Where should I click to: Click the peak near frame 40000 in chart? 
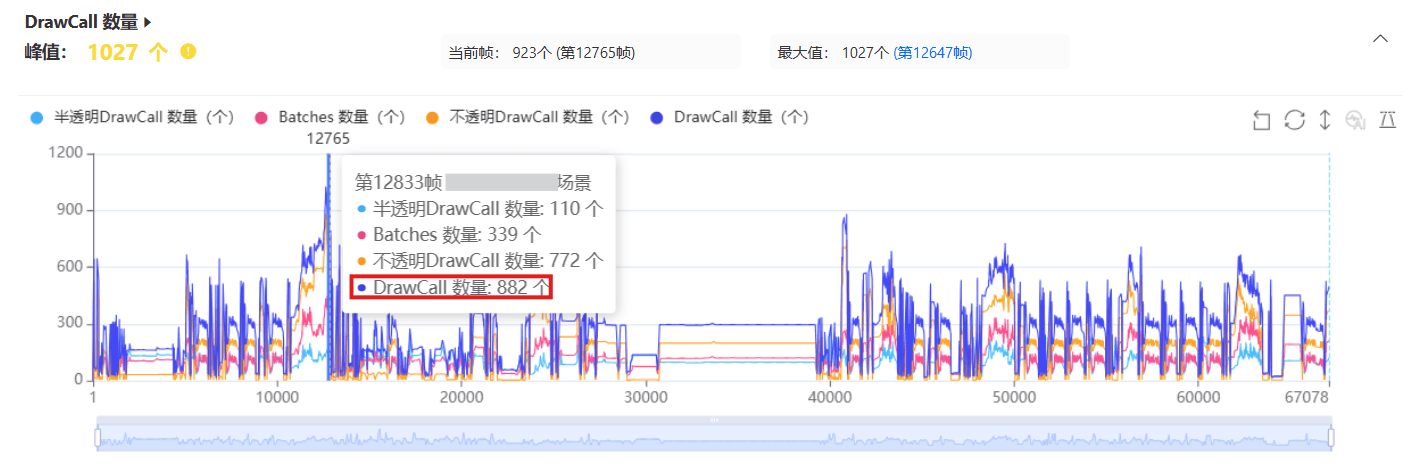pyautogui.click(x=846, y=217)
